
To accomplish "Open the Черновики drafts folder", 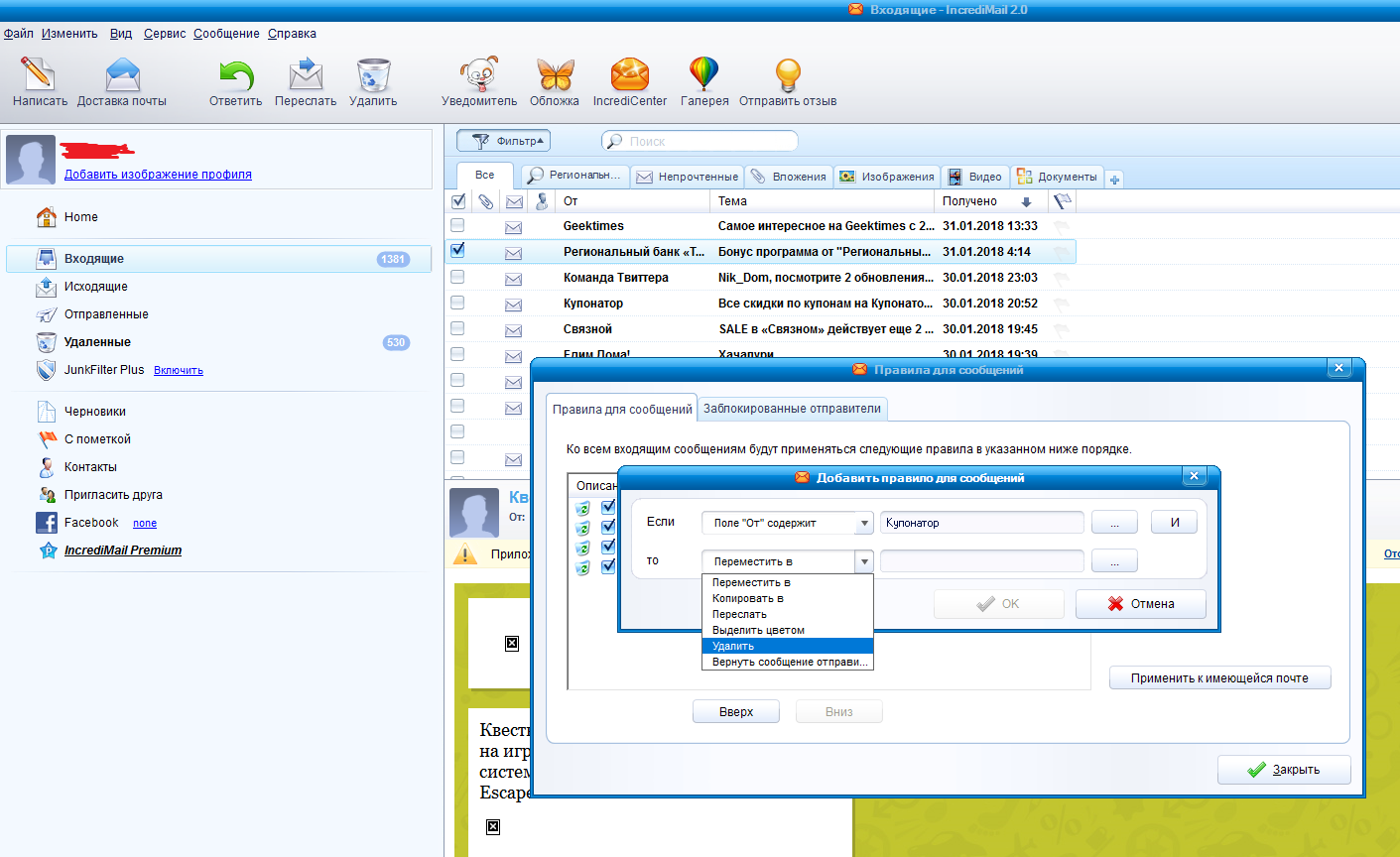I will tap(94, 412).
